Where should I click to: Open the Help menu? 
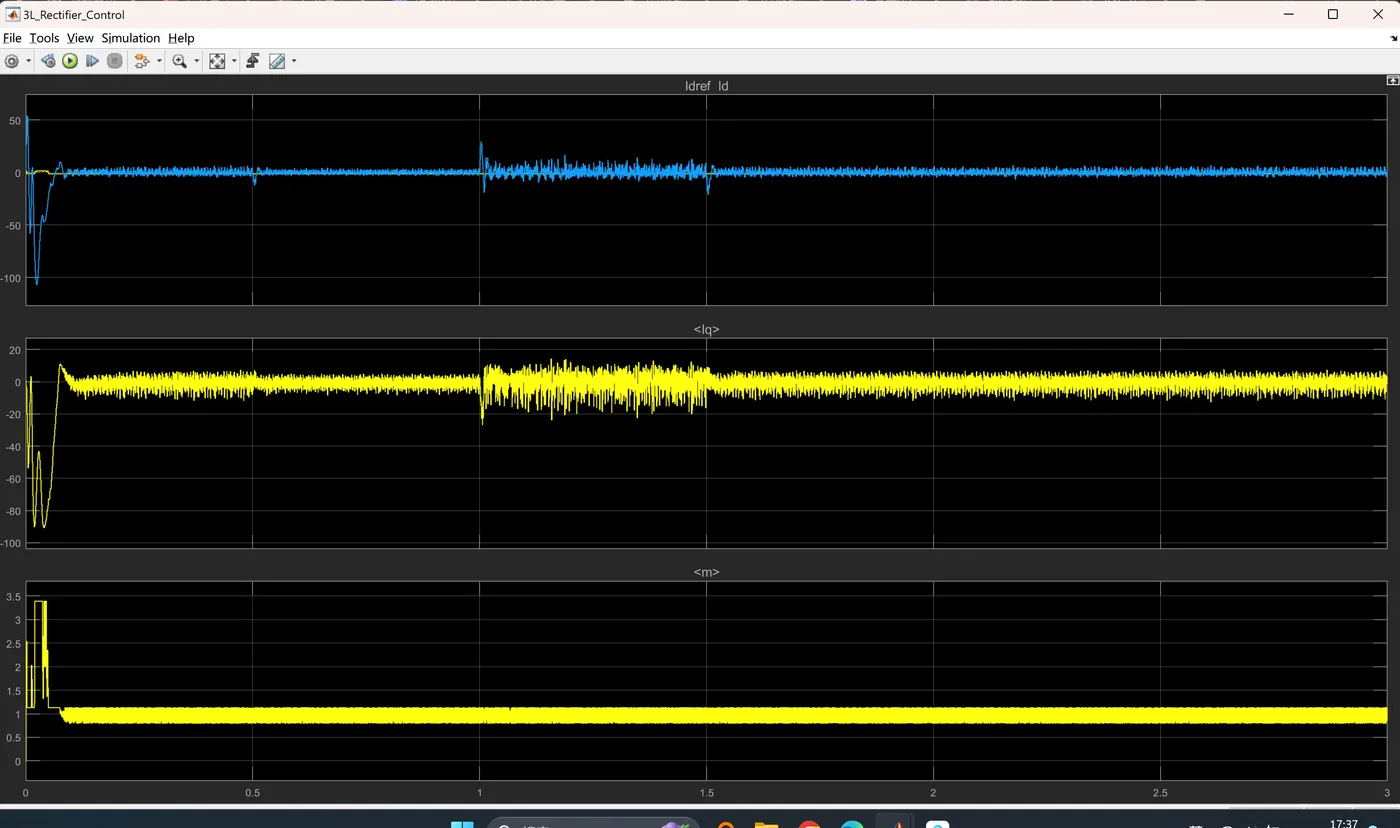click(x=181, y=38)
